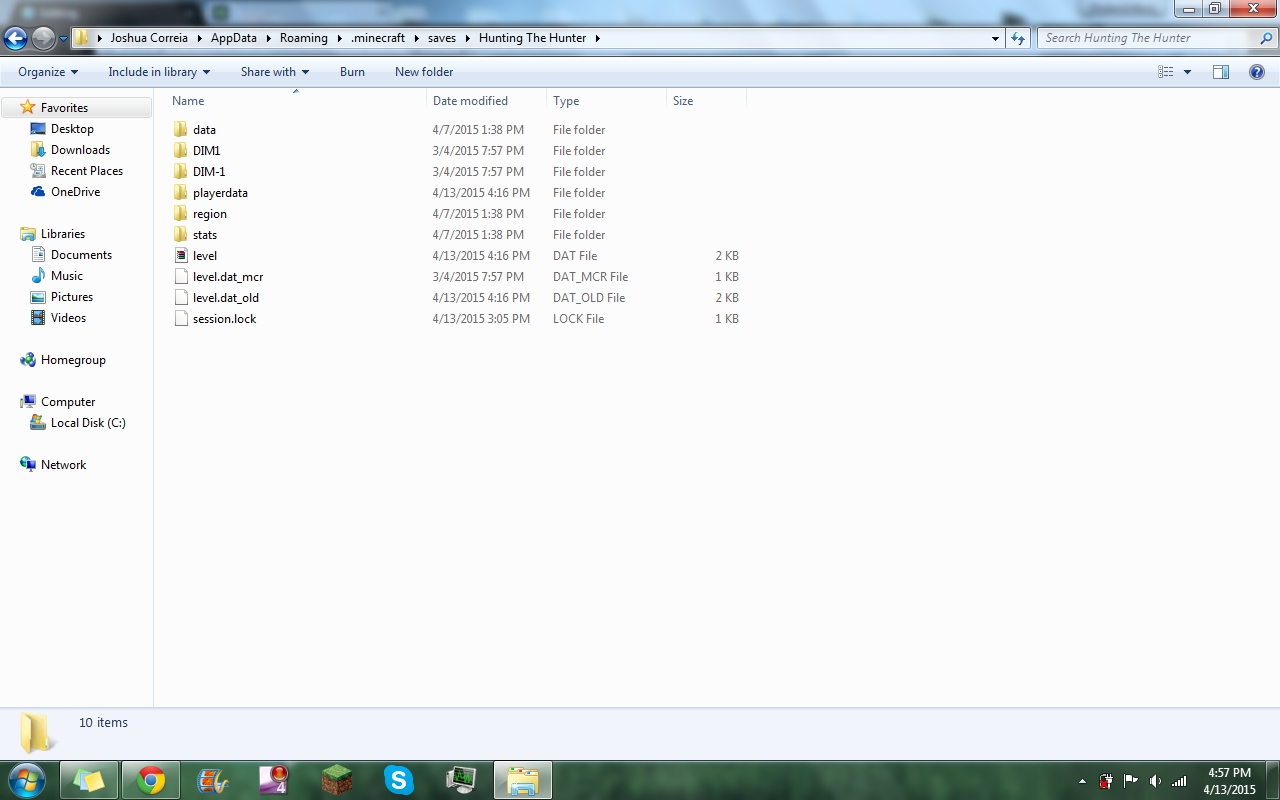Open the Music library
The width and height of the screenshot is (1280, 800).
[67, 276]
